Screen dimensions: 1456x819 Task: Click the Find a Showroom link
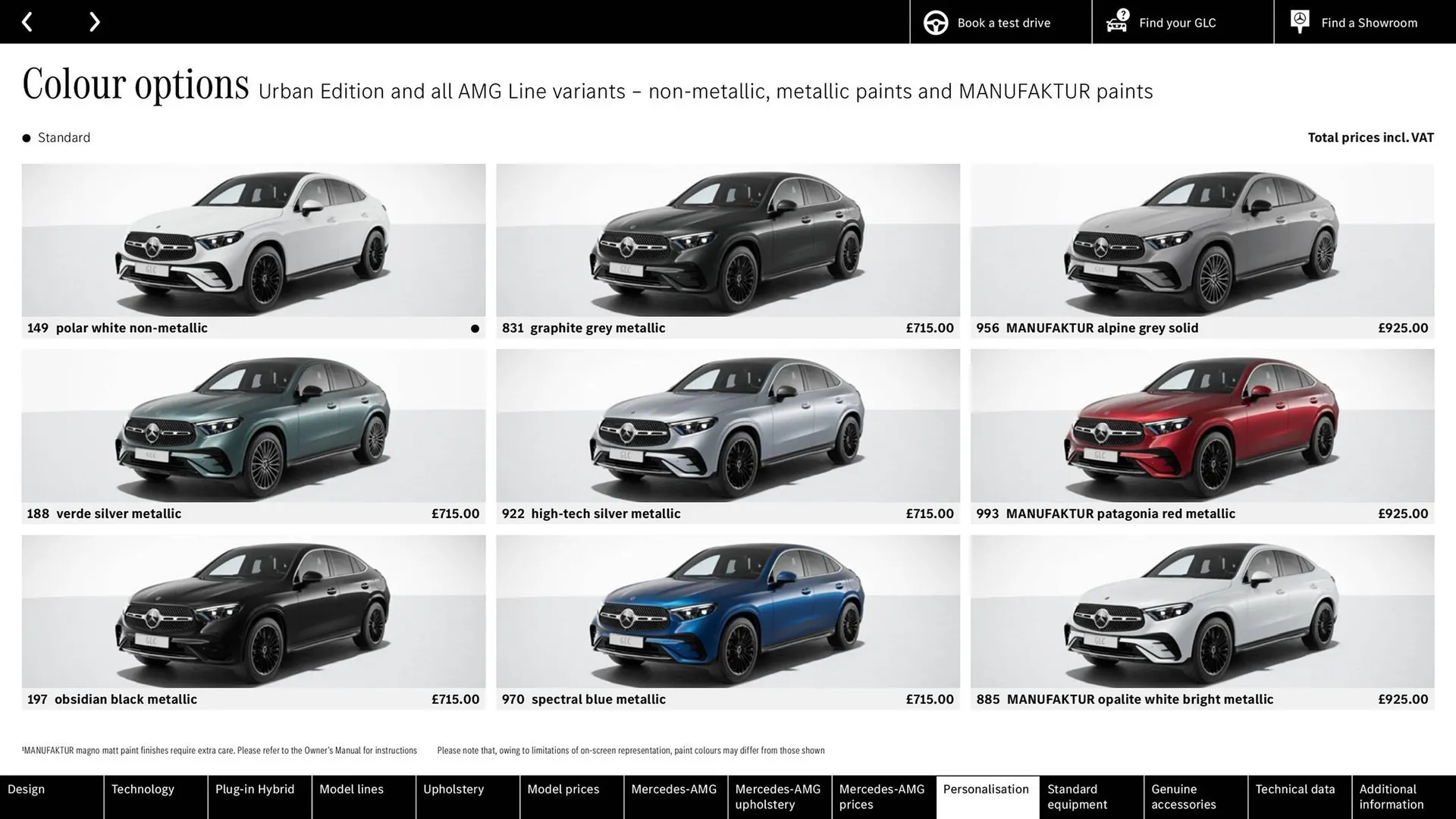tap(1369, 22)
